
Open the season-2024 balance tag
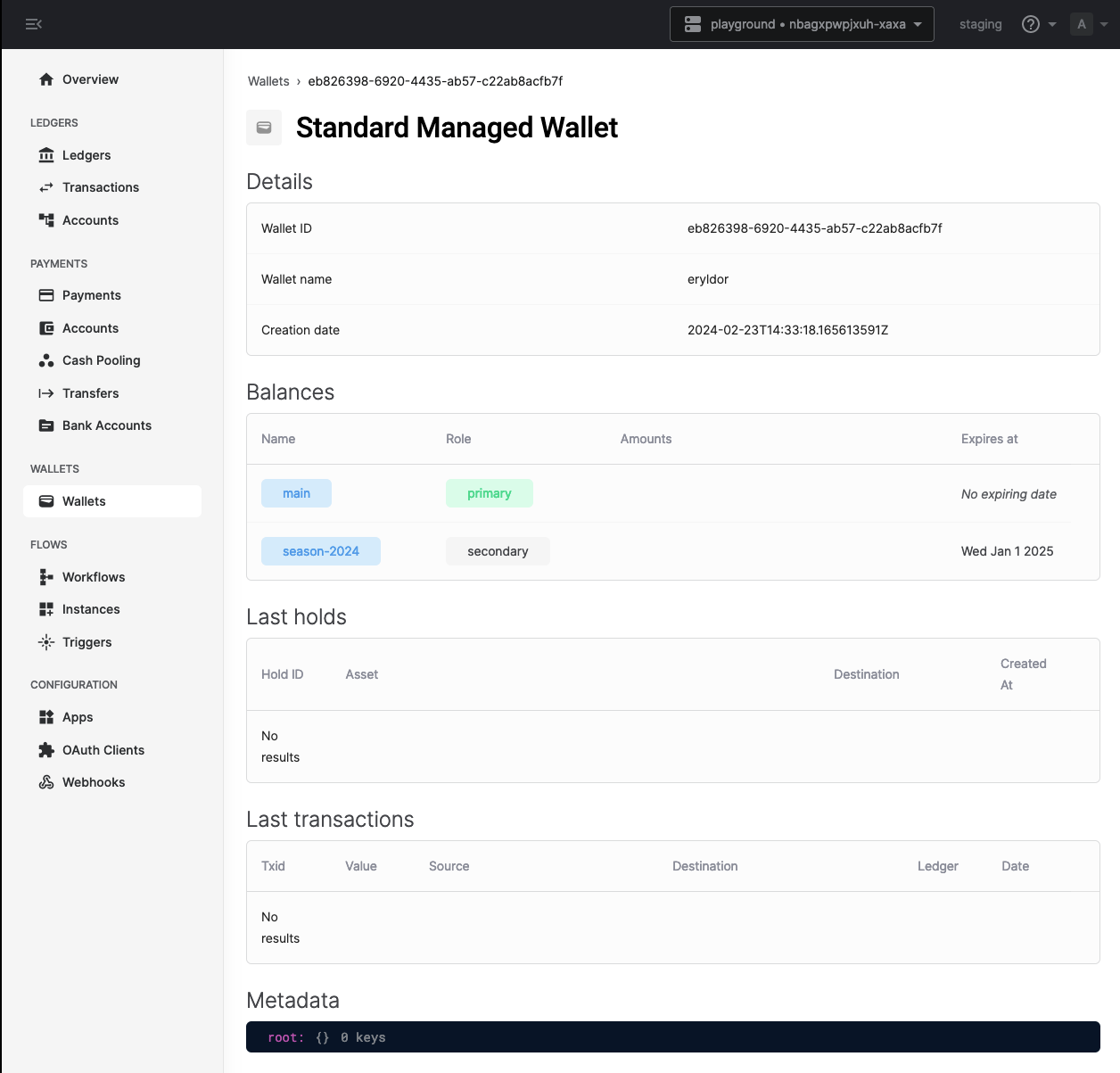click(321, 551)
